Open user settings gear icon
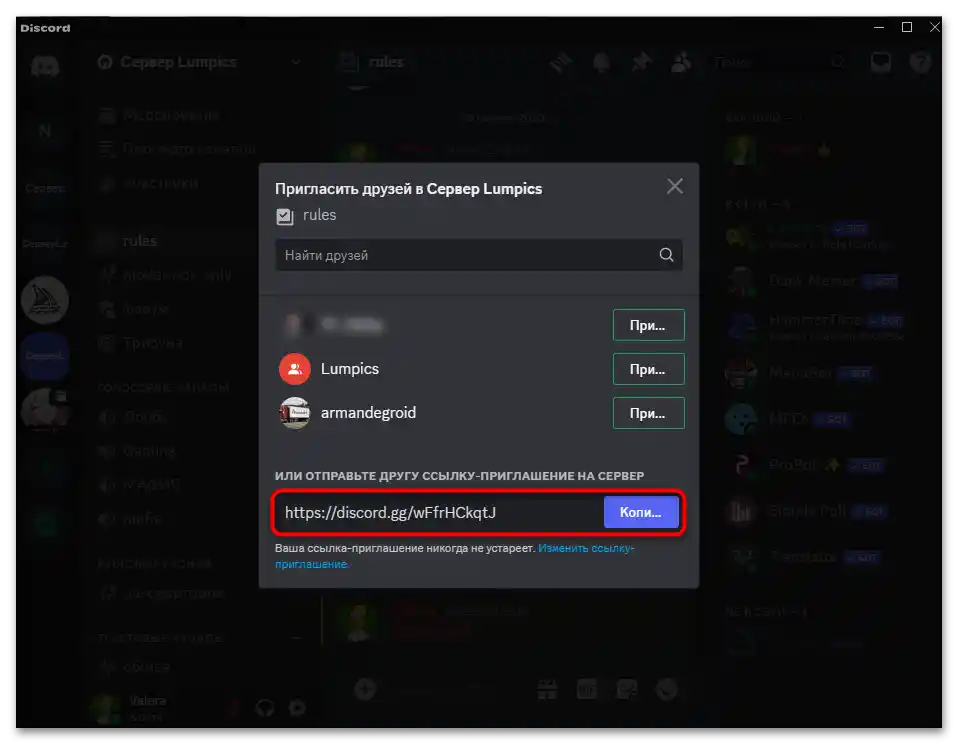958x744 pixels. (297, 707)
